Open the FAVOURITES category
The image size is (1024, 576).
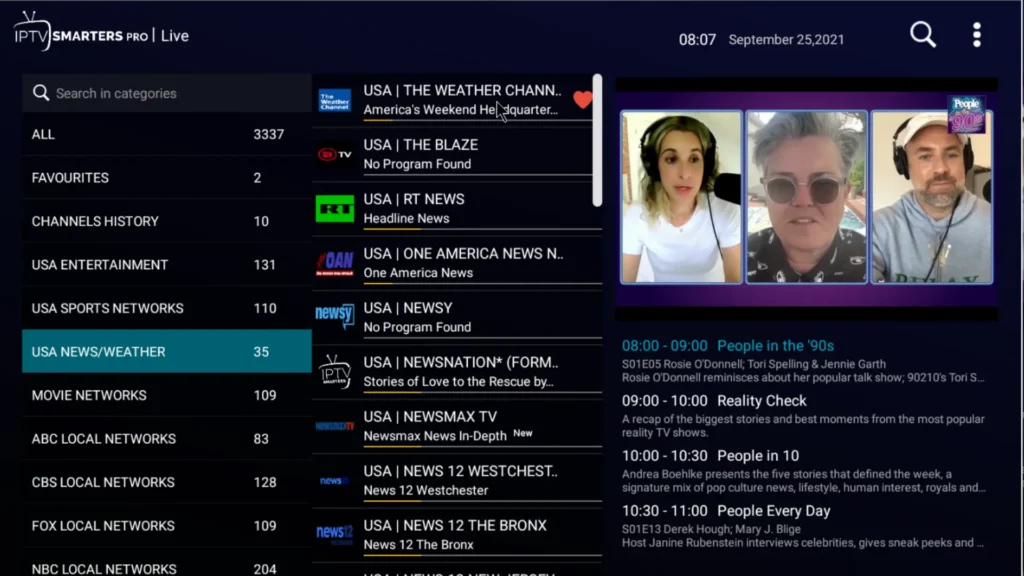click(167, 178)
